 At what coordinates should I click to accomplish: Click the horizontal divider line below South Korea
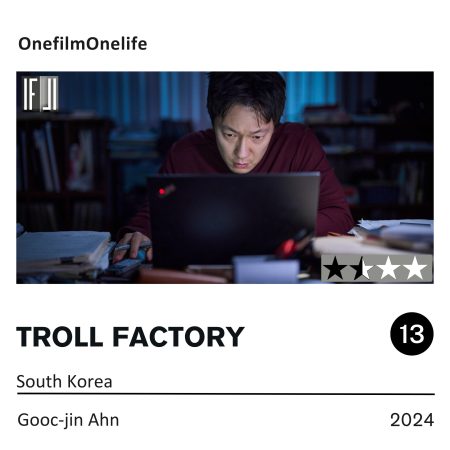tap(226, 394)
